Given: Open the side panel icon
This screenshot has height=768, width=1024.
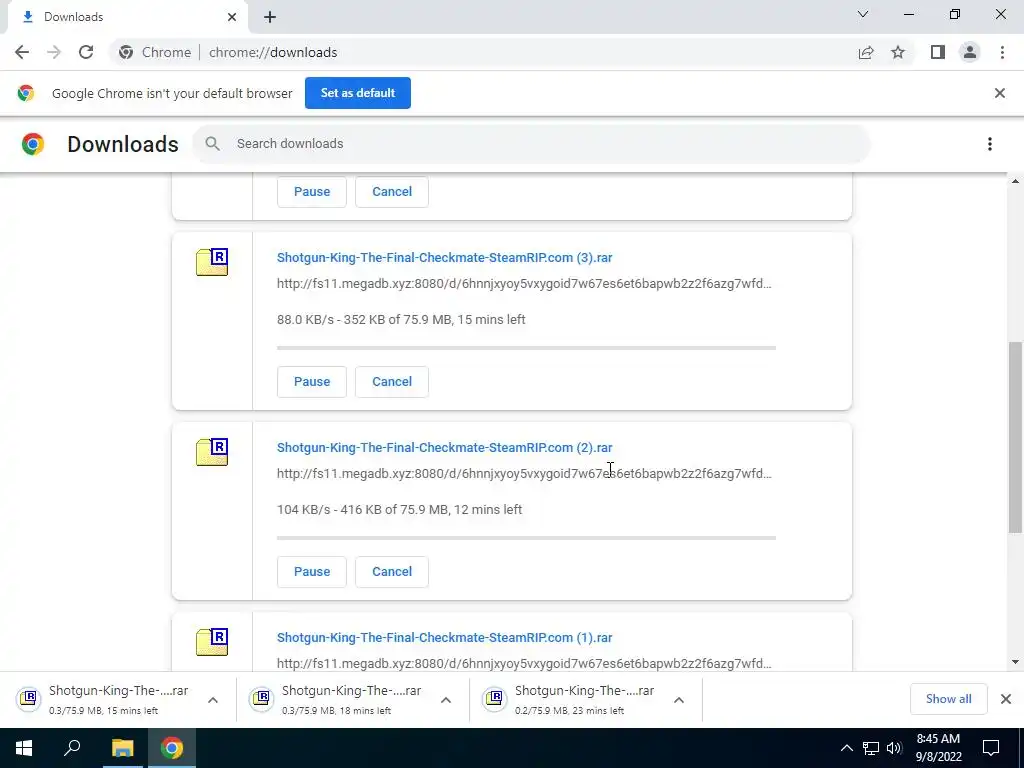Looking at the screenshot, I should click(938, 52).
